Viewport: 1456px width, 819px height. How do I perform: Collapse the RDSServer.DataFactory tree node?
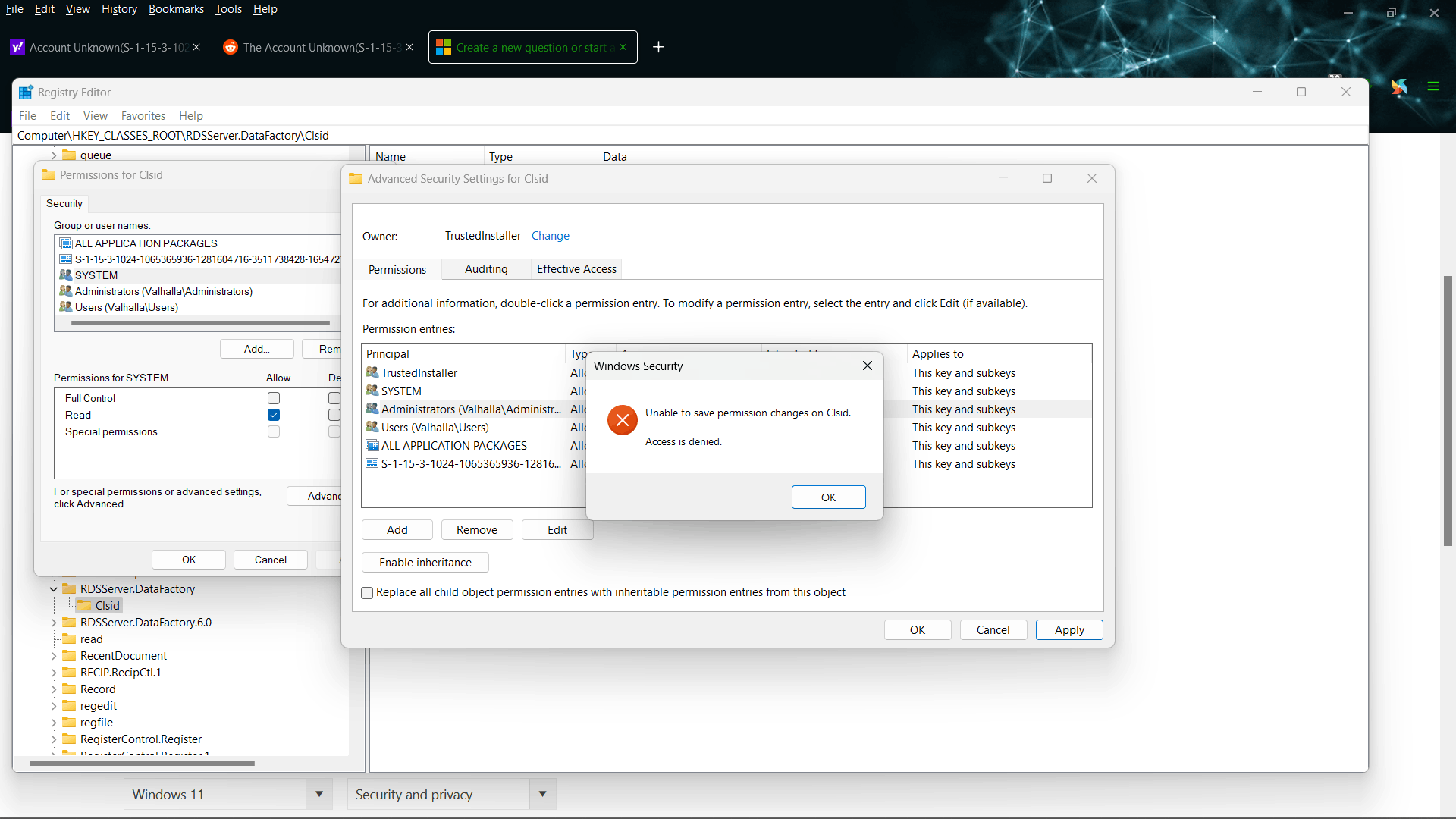click(53, 589)
